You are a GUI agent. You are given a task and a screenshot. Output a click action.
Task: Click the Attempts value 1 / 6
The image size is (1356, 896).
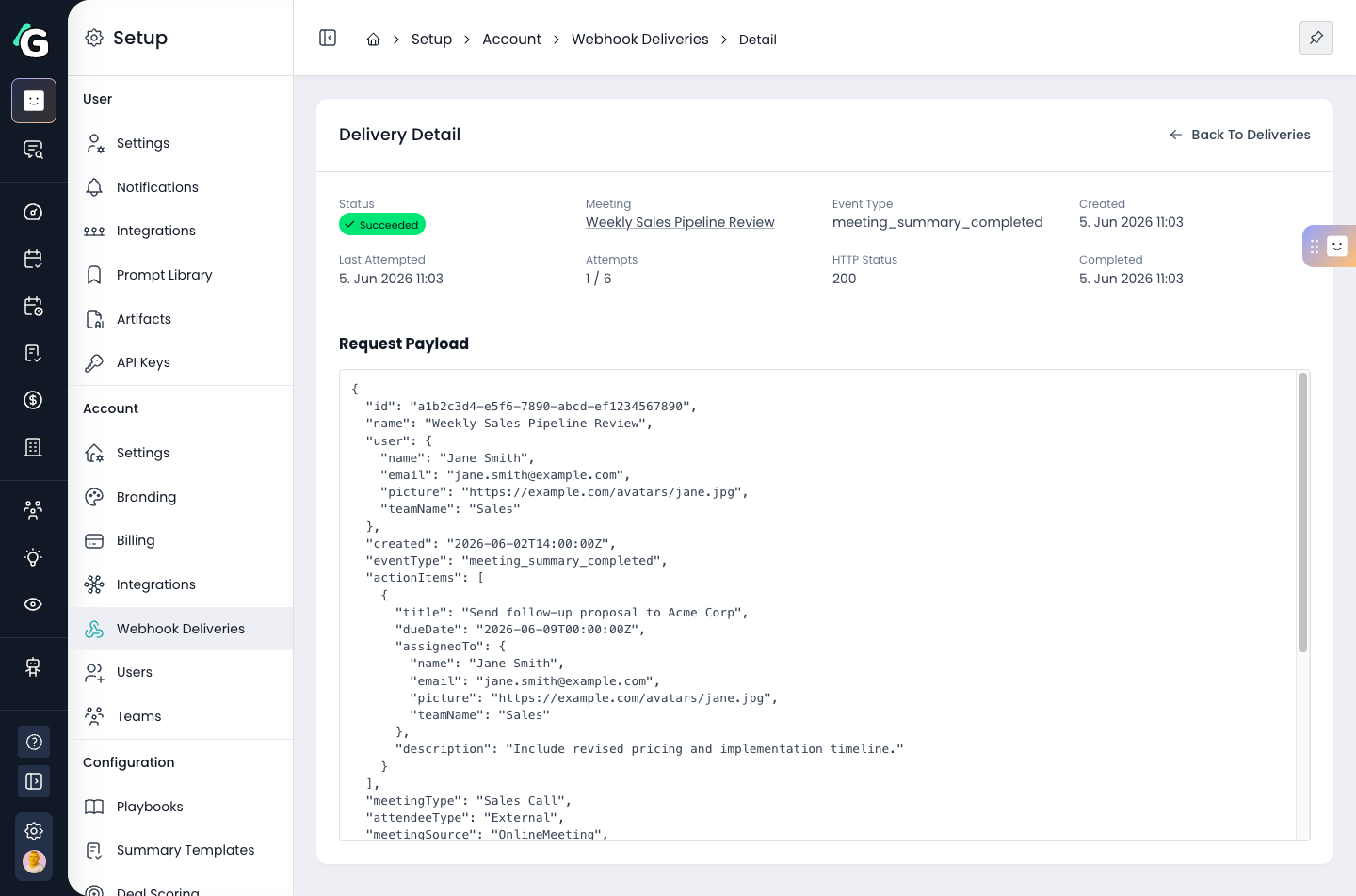point(598,279)
